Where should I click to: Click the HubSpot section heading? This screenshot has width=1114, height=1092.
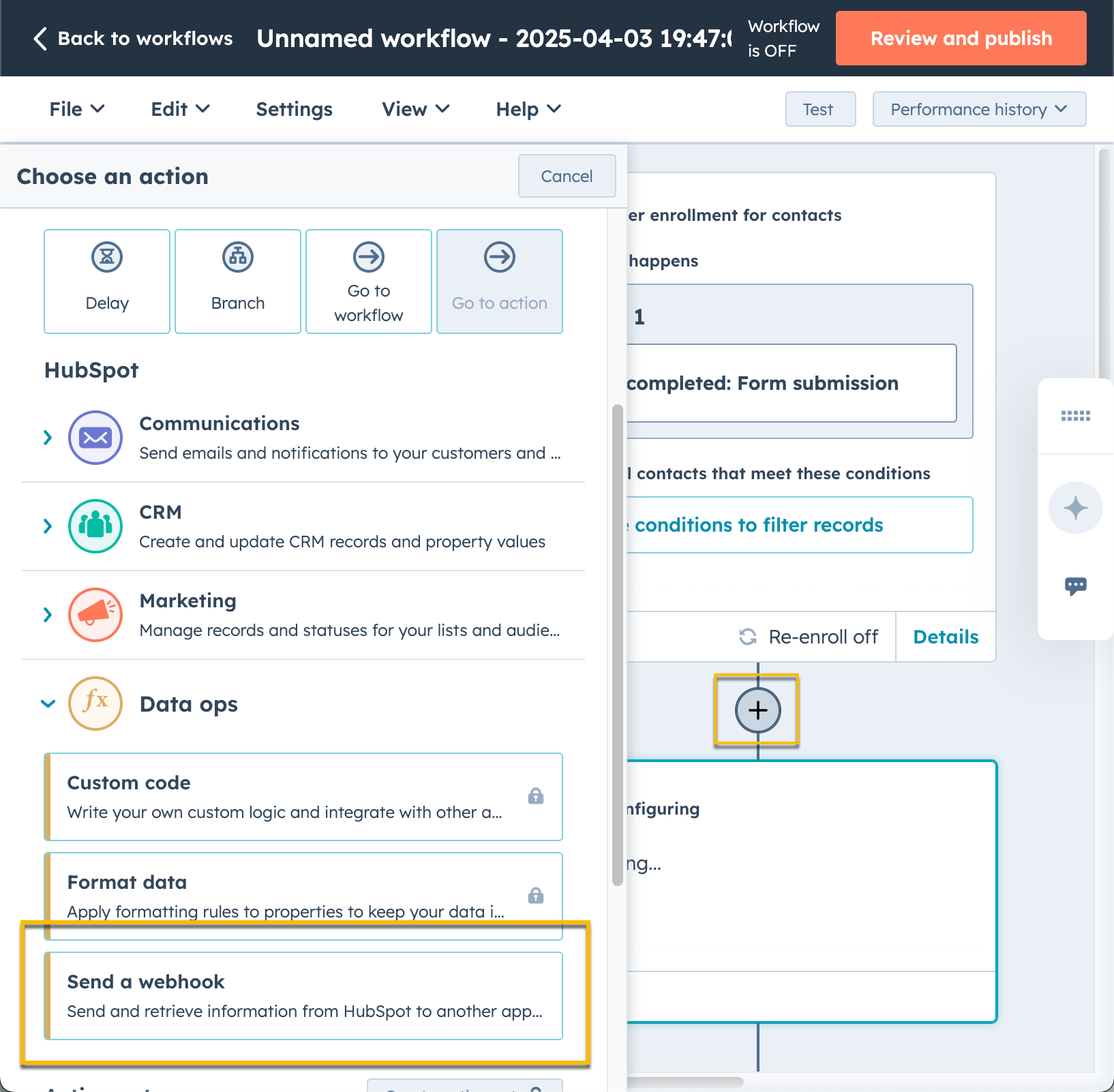[x=91, y=369]
